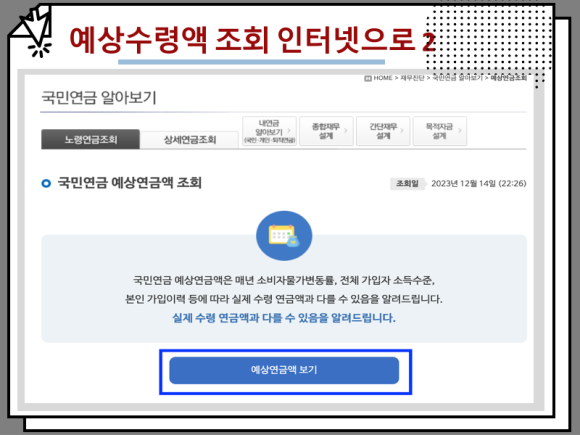Click the 재무진단 breadcrumb link
The height and width of the screenshot is (435, 580).
click(x=412, y=78)
